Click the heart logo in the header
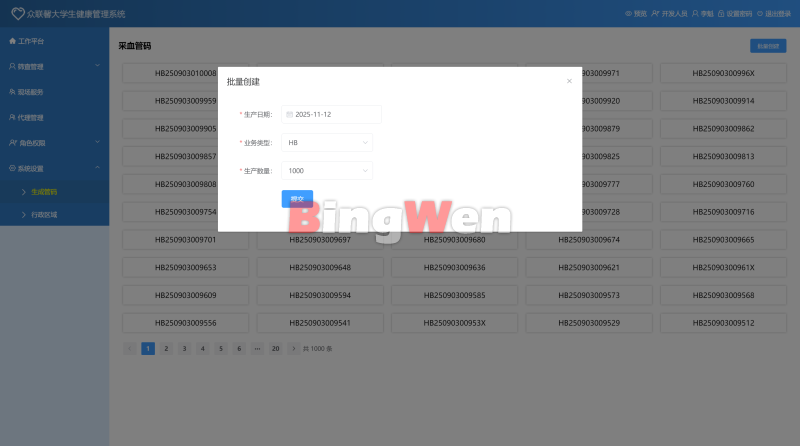The width and height of the screenshot is (800, 446). click(x=16, y=14)
